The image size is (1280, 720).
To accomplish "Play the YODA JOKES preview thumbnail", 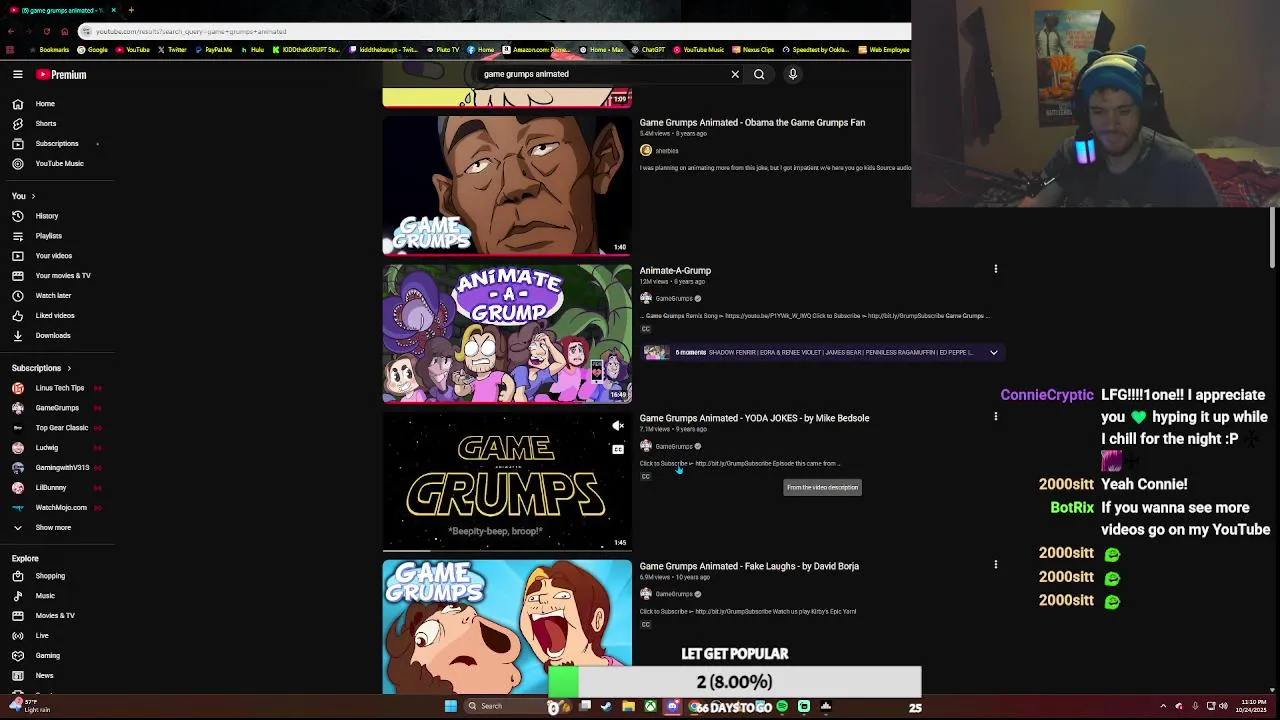I will pyautogui.click(x=507, y=481).
